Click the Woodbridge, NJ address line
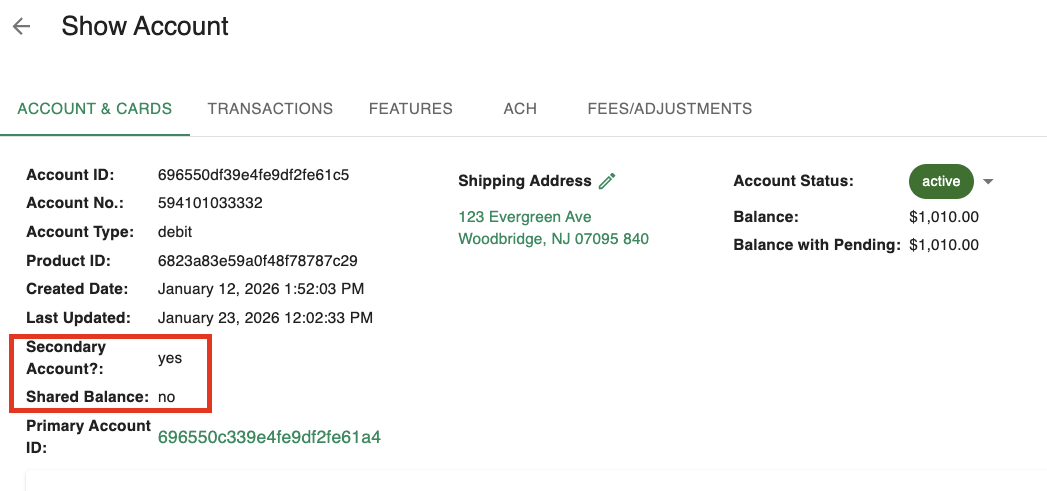Image resolution: width=1047 pixels, height=491 pixels. (x=553, y=239)
